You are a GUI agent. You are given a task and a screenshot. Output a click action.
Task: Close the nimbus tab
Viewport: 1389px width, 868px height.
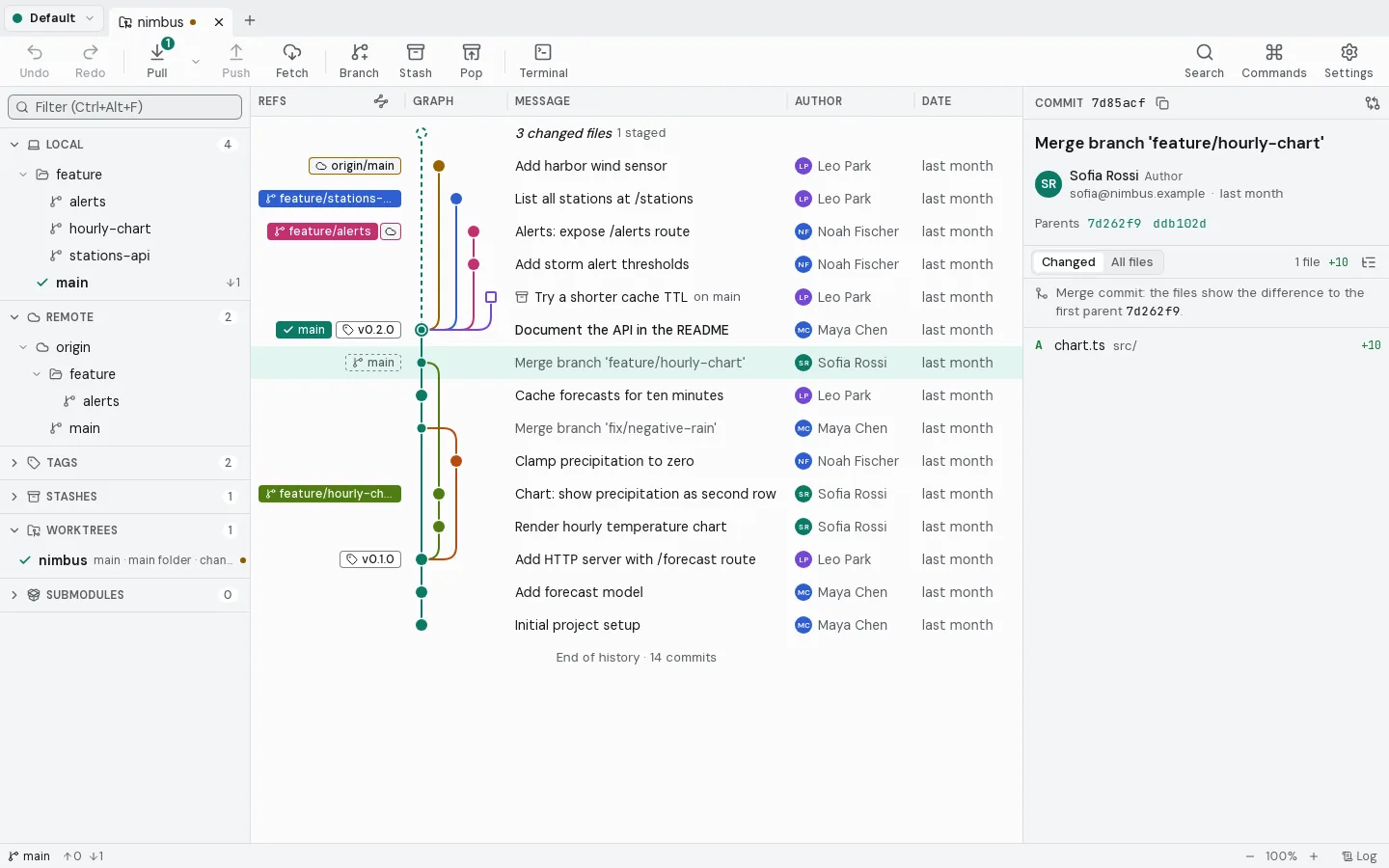(x=219, y=21)
